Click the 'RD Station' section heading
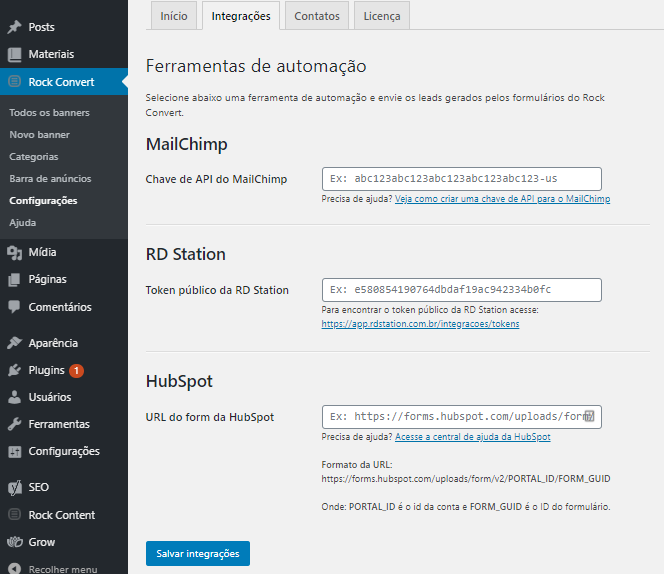Viewport: 664px width, 574px height. tap(185, 254)
